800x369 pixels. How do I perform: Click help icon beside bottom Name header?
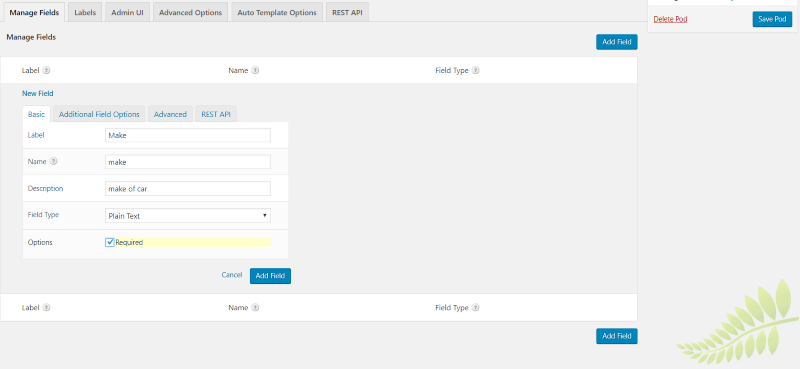pyautogui.click(x=255, y=308)
